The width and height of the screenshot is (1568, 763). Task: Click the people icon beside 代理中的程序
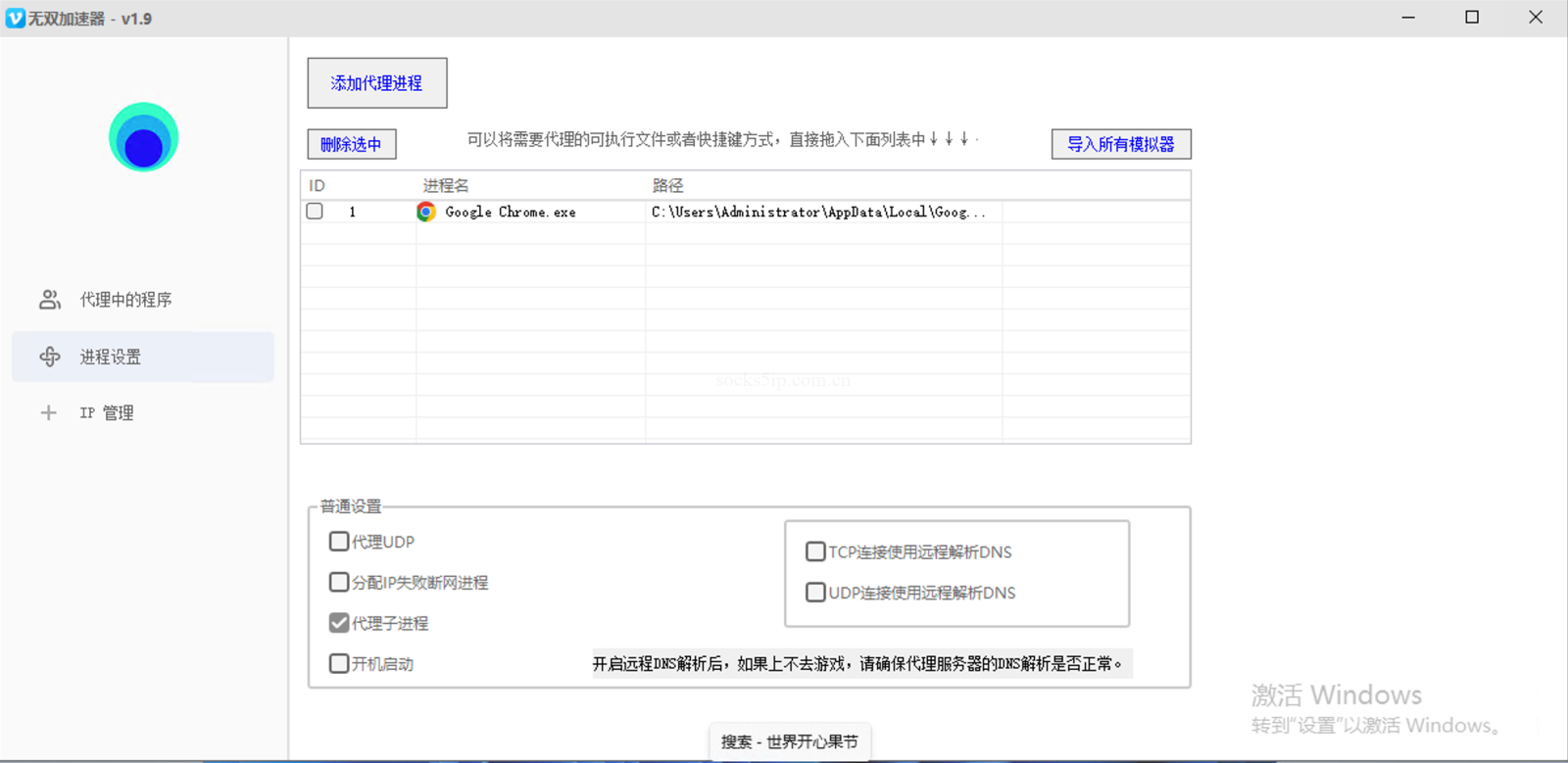[x=50, y=300]
